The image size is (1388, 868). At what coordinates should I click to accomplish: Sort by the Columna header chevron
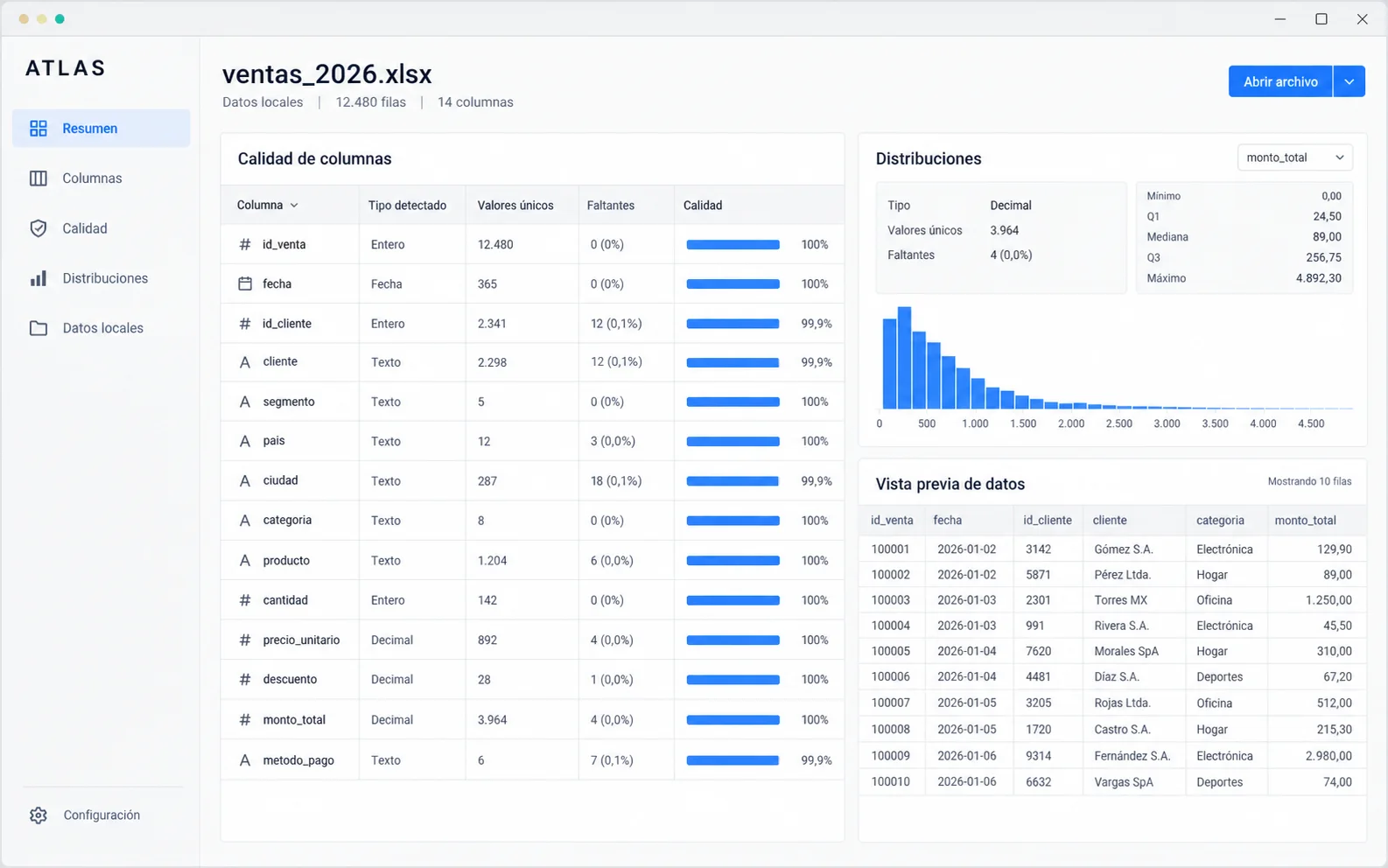pos(294,206)
